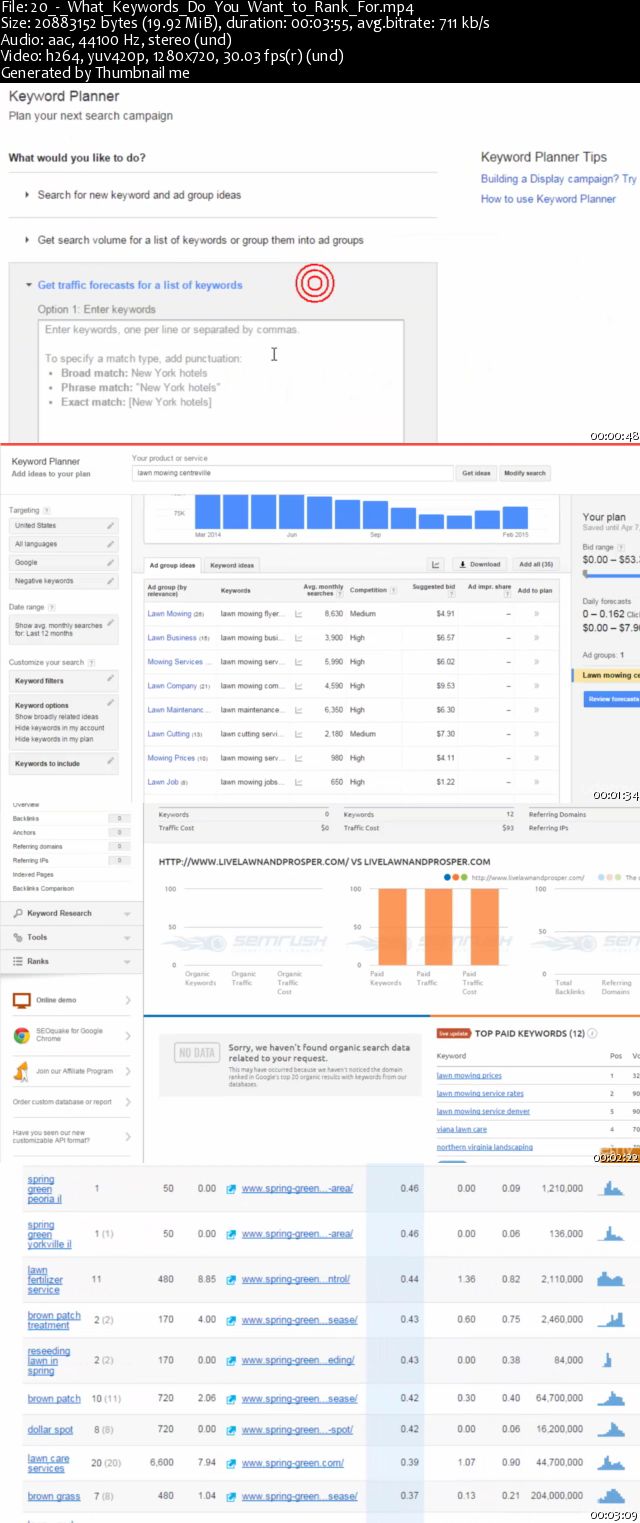The height and width of the screenshot is (1523, 640).
Task: Open Online demo chevron arrow
Action: (128, 1000)
